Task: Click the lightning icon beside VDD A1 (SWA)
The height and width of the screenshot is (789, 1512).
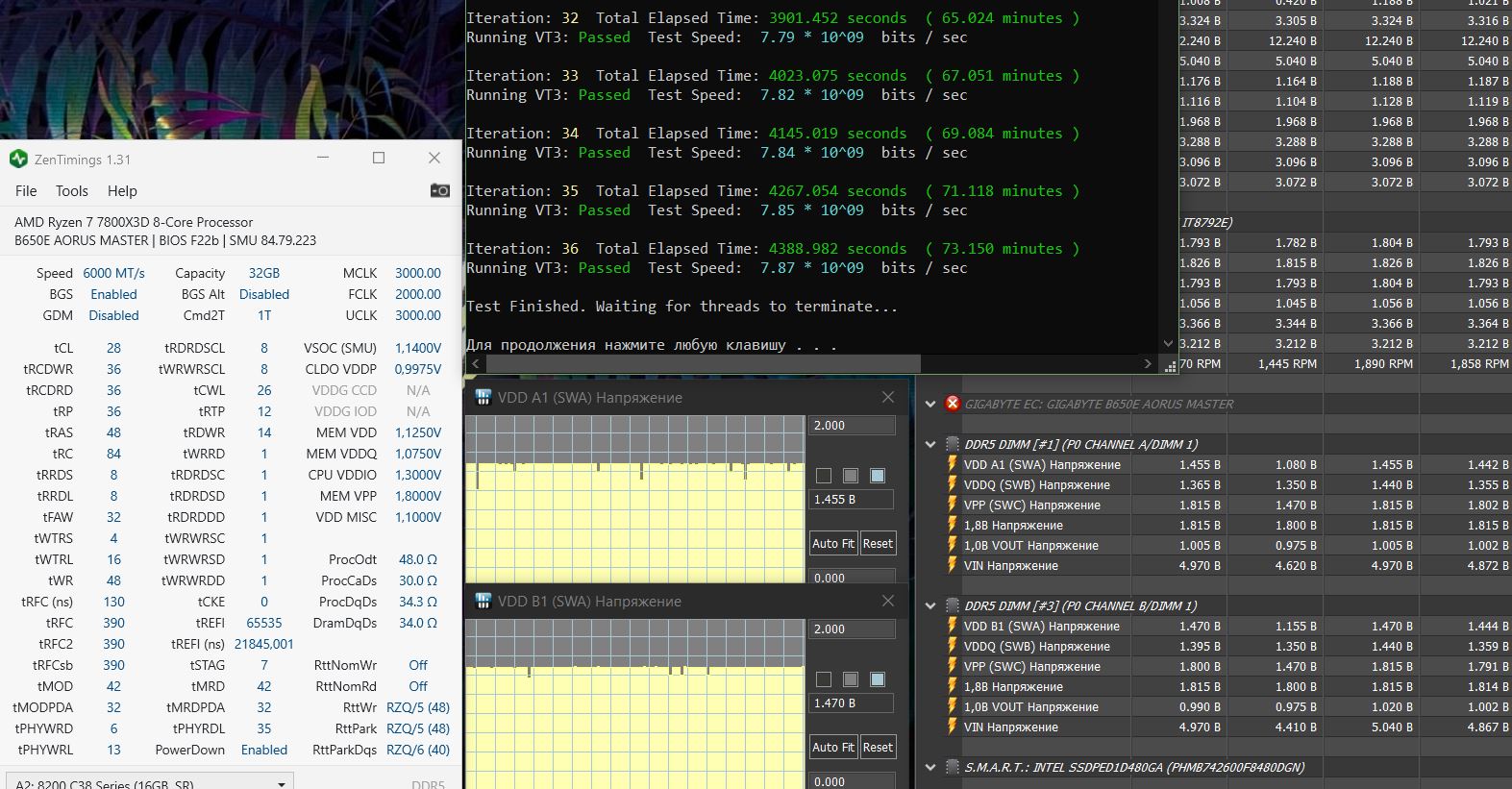Action: coord(953,464)
